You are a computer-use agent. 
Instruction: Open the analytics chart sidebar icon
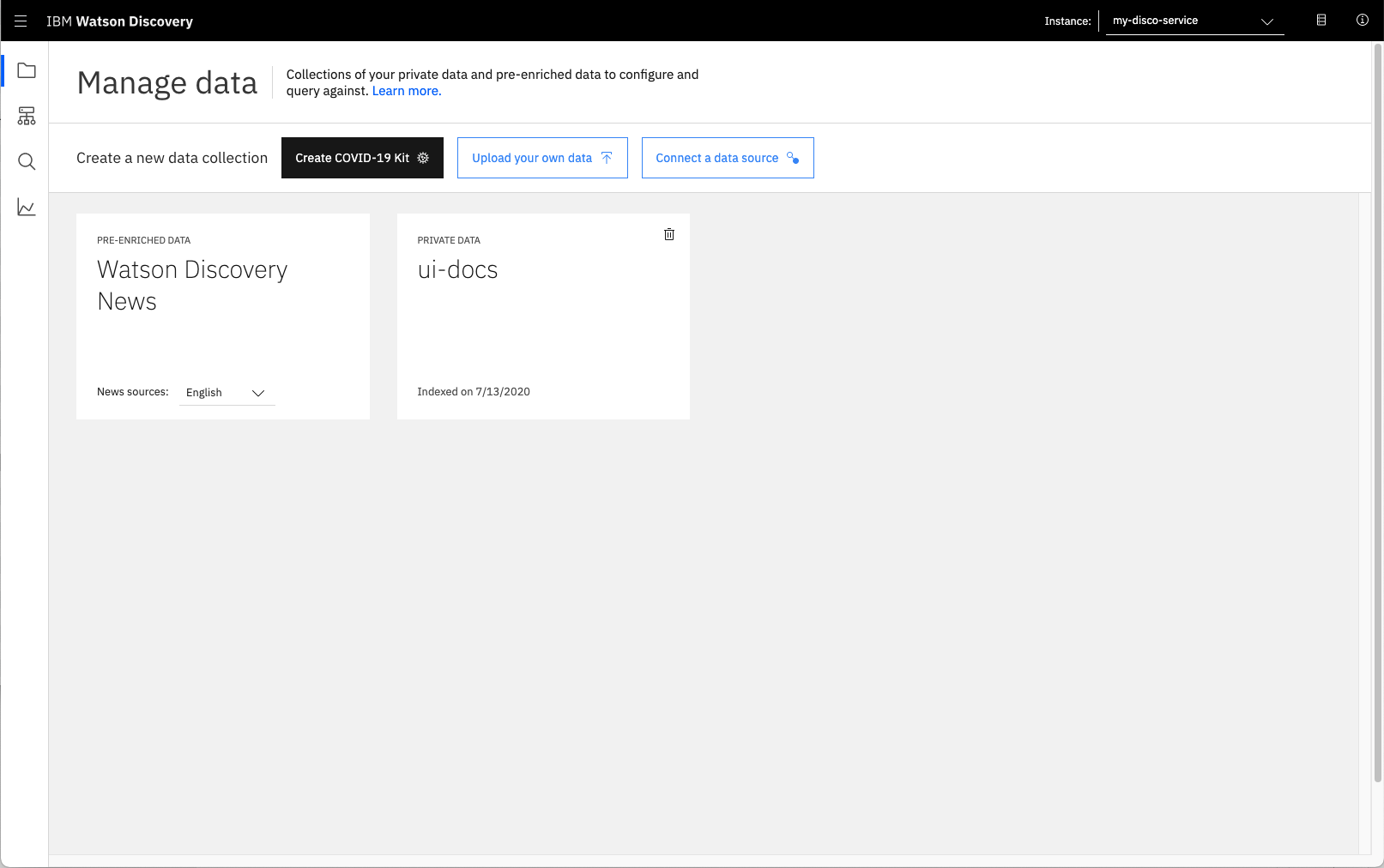coord(27,208)
